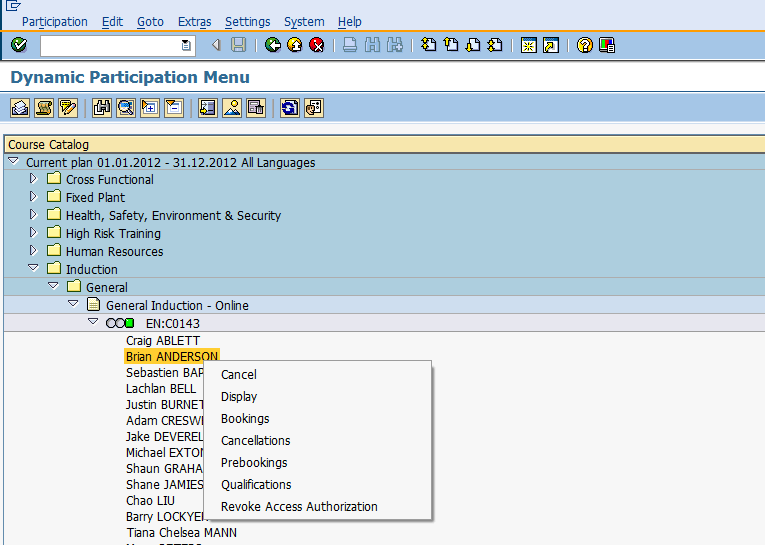The image size is (765, 545).
Task: Choose Bookings in the context menu
Action: coord(317,419)
